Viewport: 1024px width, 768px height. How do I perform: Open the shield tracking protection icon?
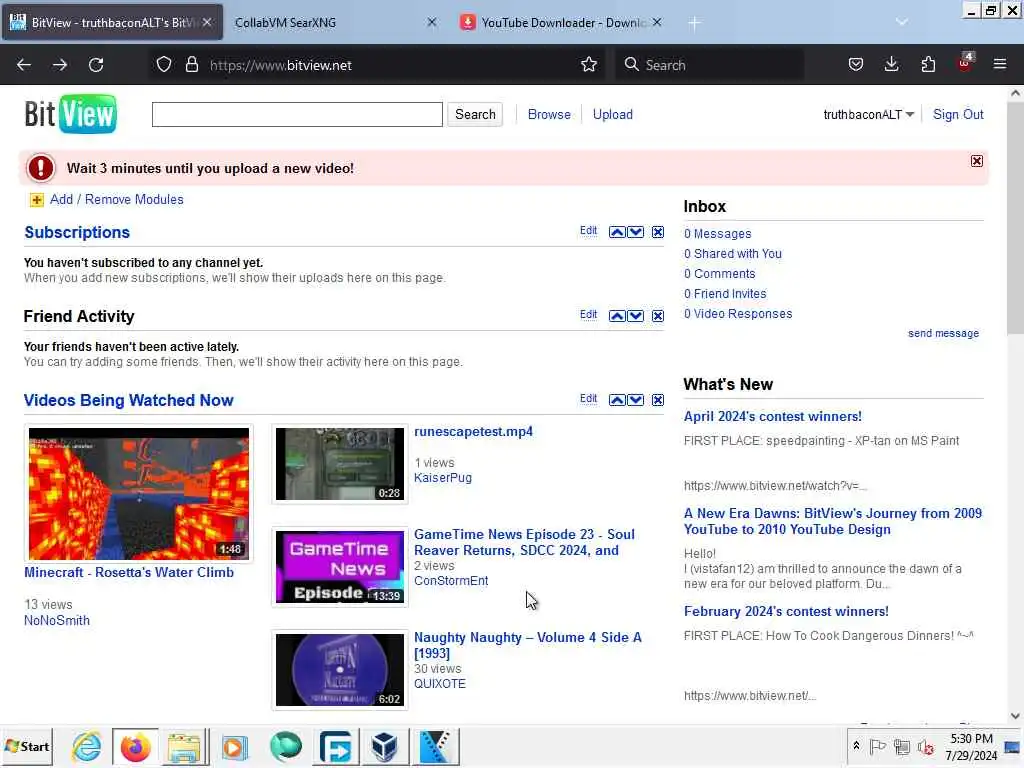[x=164, y=65]
